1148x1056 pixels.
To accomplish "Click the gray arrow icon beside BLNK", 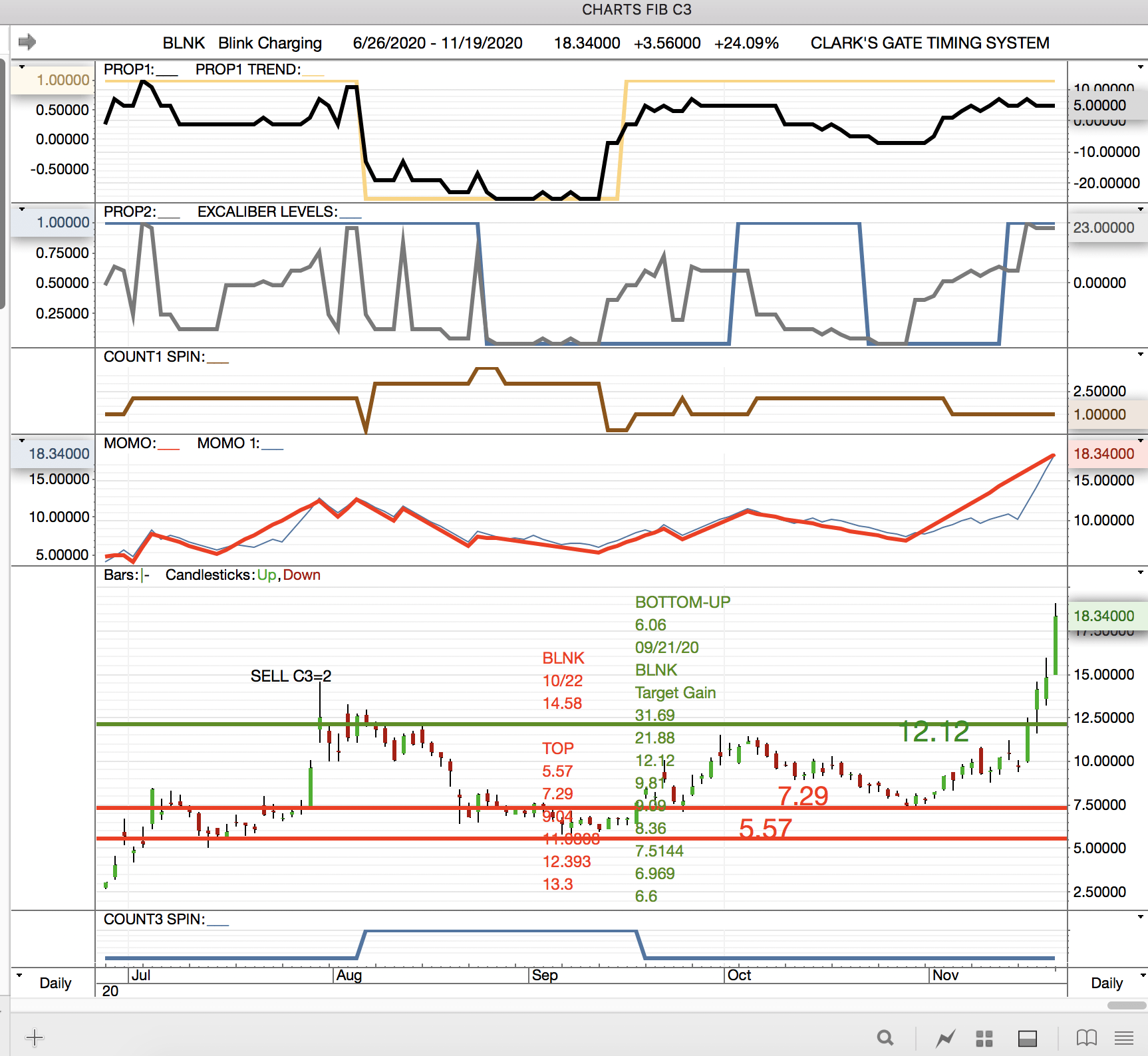I will [x=27, y=42].
